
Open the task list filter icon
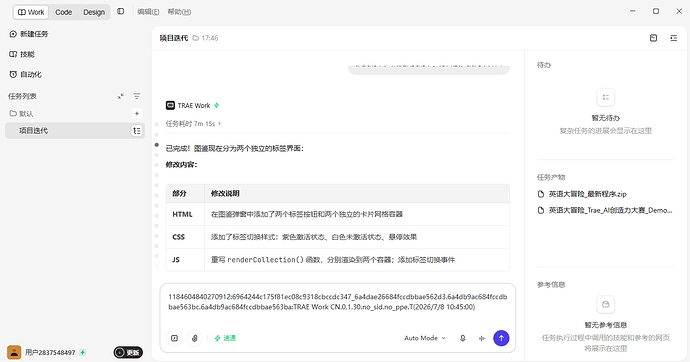click(x=137, y=96)
